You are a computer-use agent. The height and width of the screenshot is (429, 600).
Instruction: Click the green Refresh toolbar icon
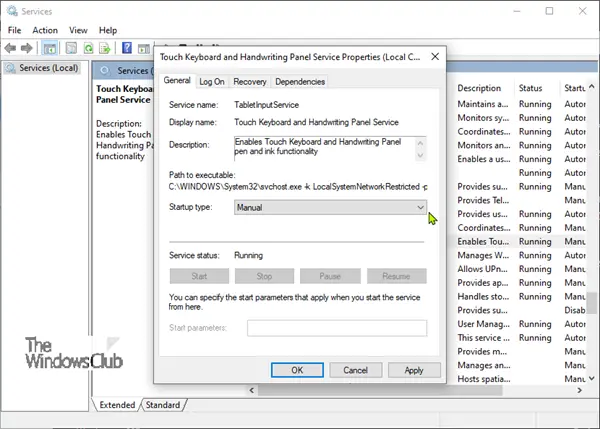coord(88,48)
